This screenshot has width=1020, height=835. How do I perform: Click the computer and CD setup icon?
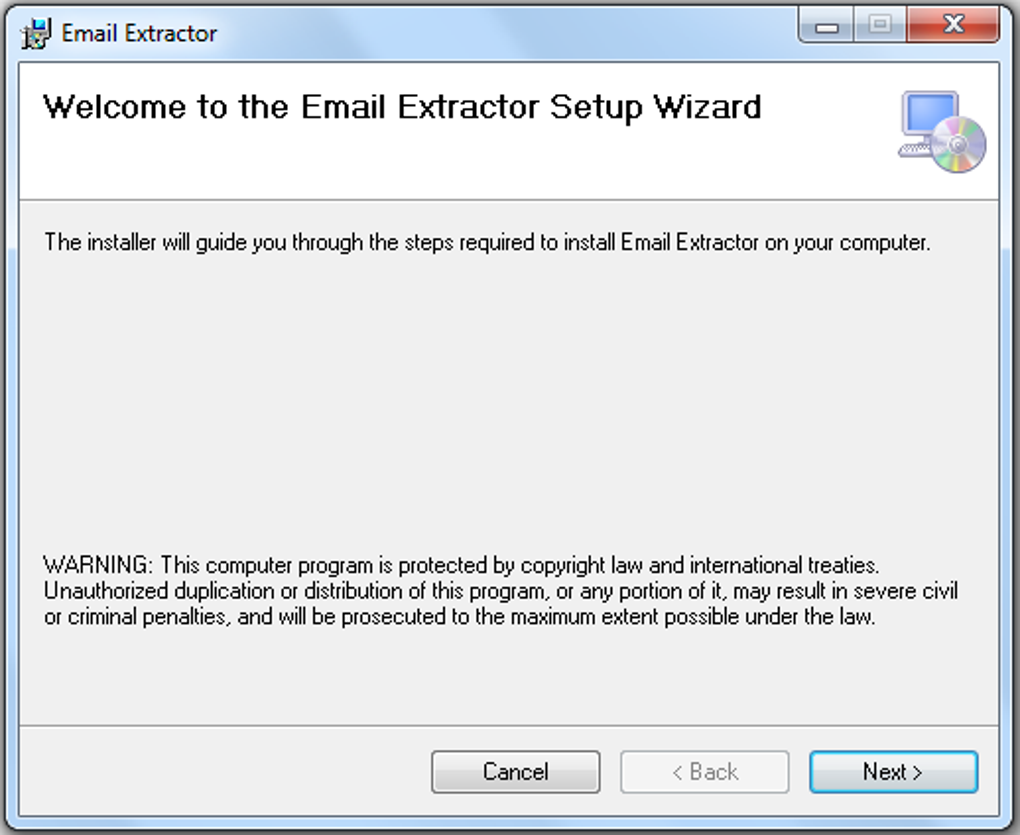click(941, 131)
